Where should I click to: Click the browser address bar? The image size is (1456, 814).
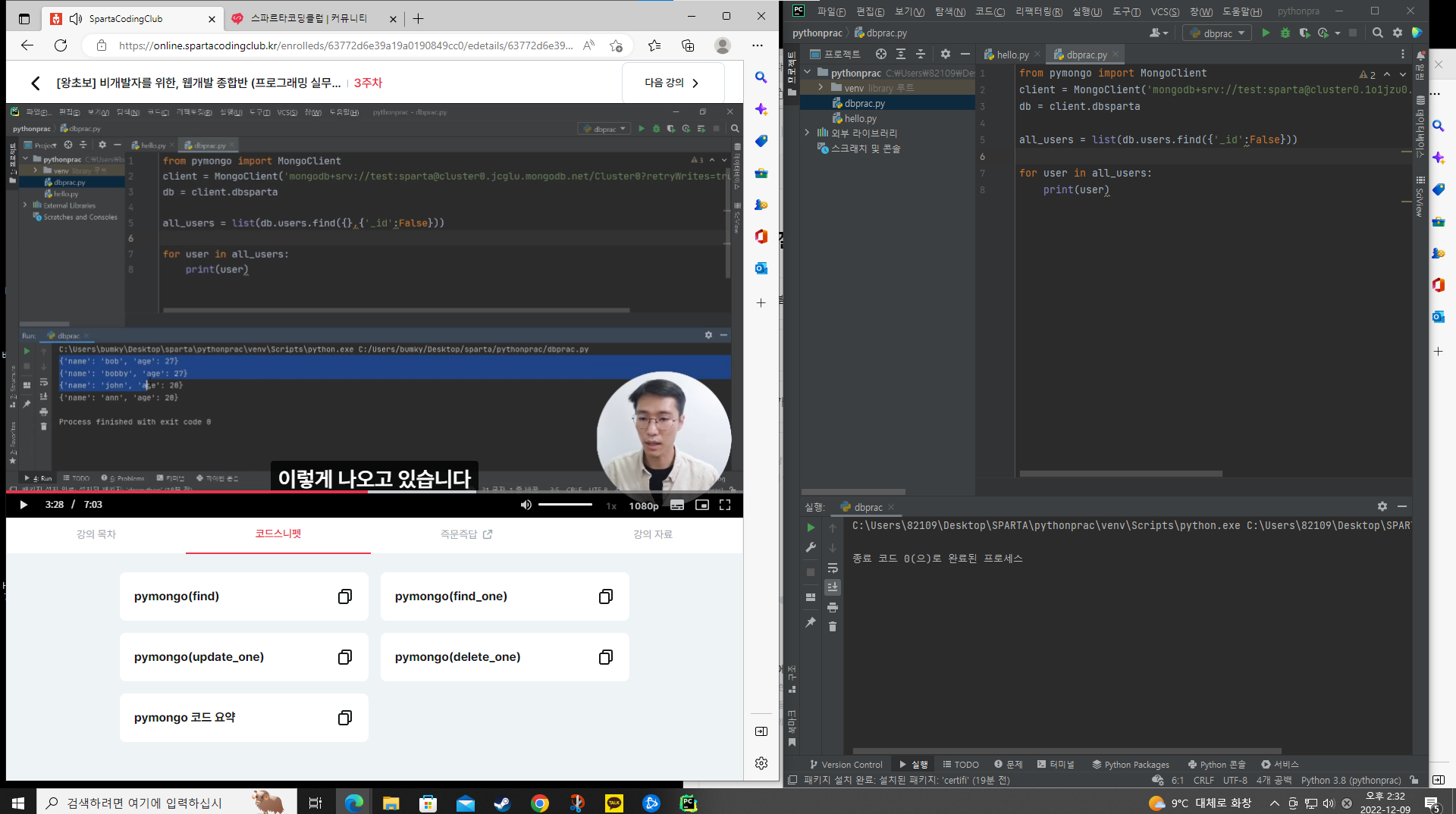346,45
